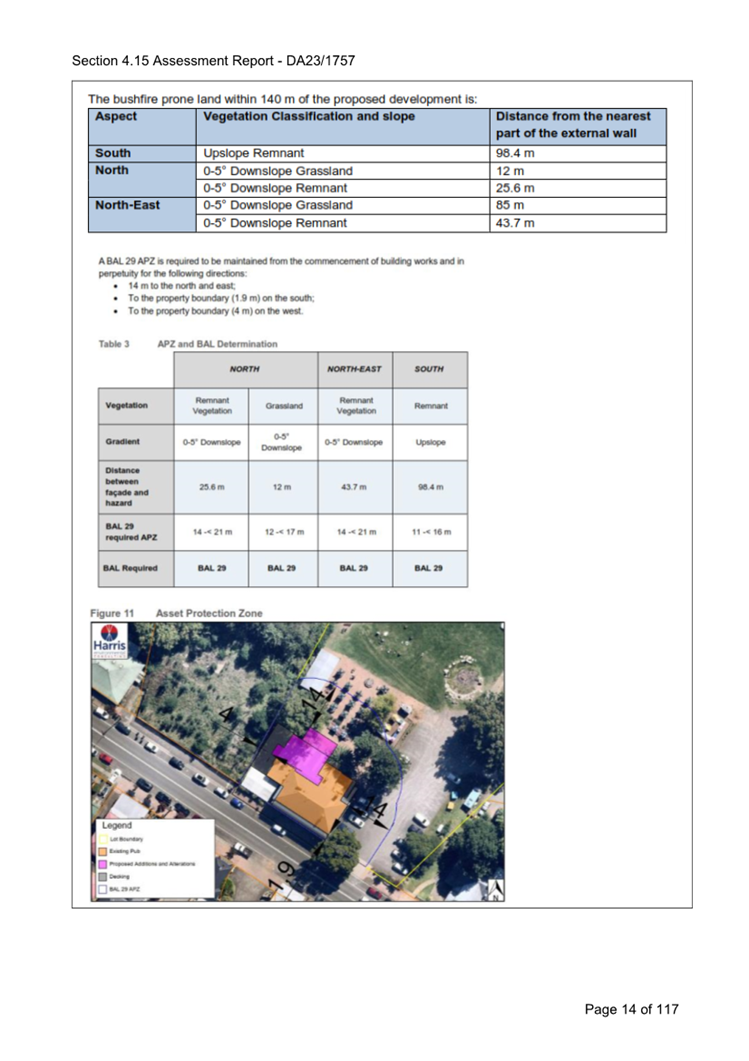This screenshot has width=749, height=1061.
Task: Click the '12 -< 17 m' APZ cell
Action: pos(283,532)
